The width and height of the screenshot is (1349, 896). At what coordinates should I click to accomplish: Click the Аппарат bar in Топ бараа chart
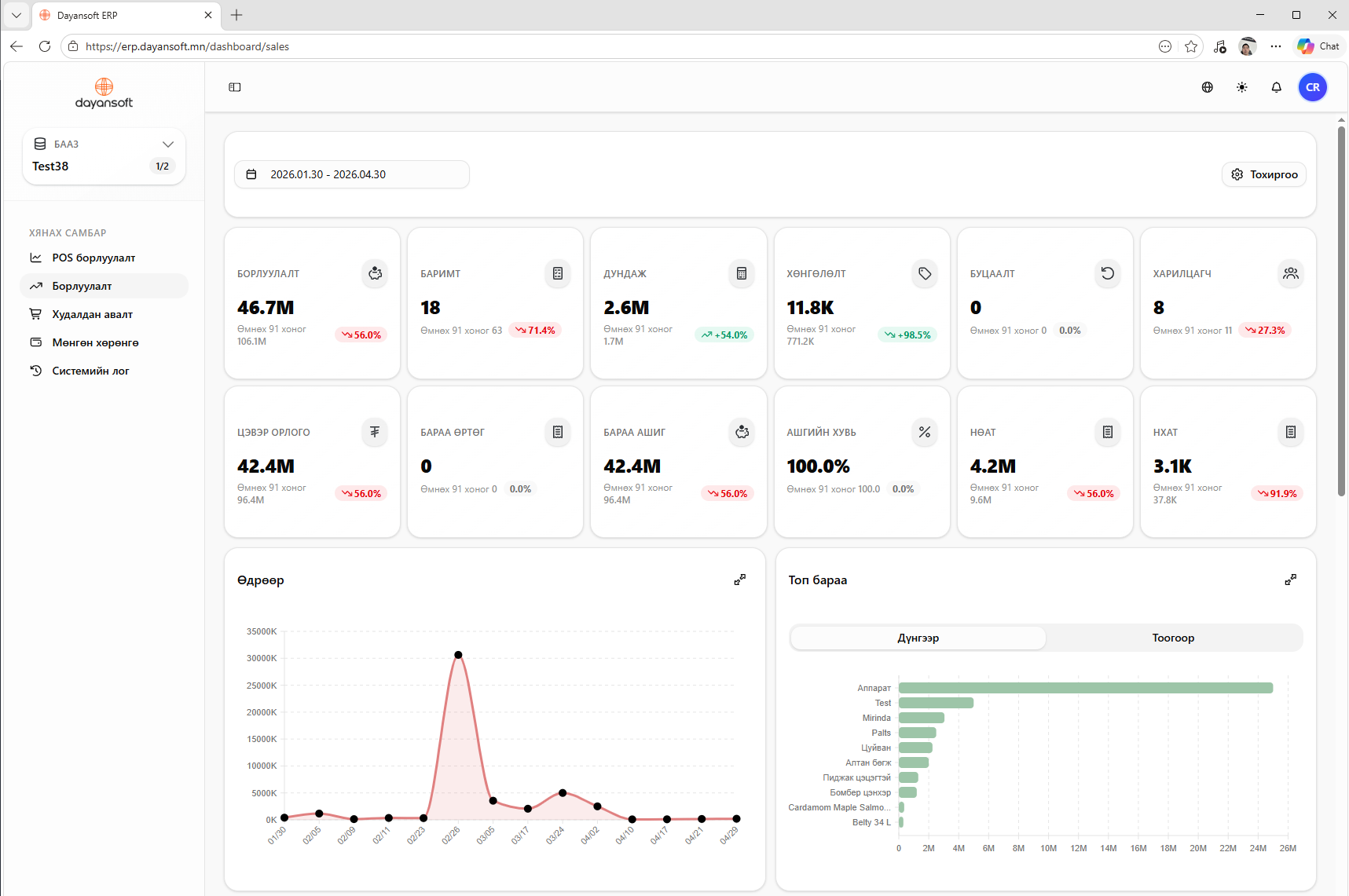pyautogui.click(x=1086, y=688)
